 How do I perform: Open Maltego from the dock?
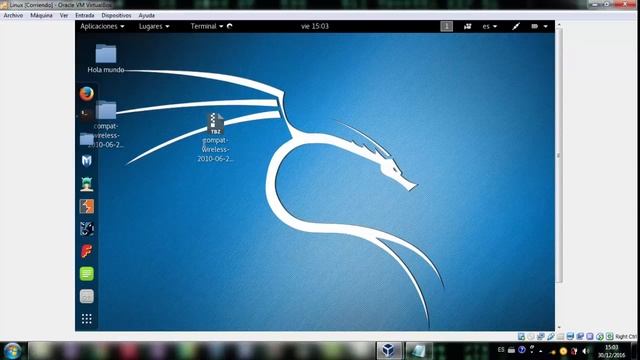click(87, 229)
